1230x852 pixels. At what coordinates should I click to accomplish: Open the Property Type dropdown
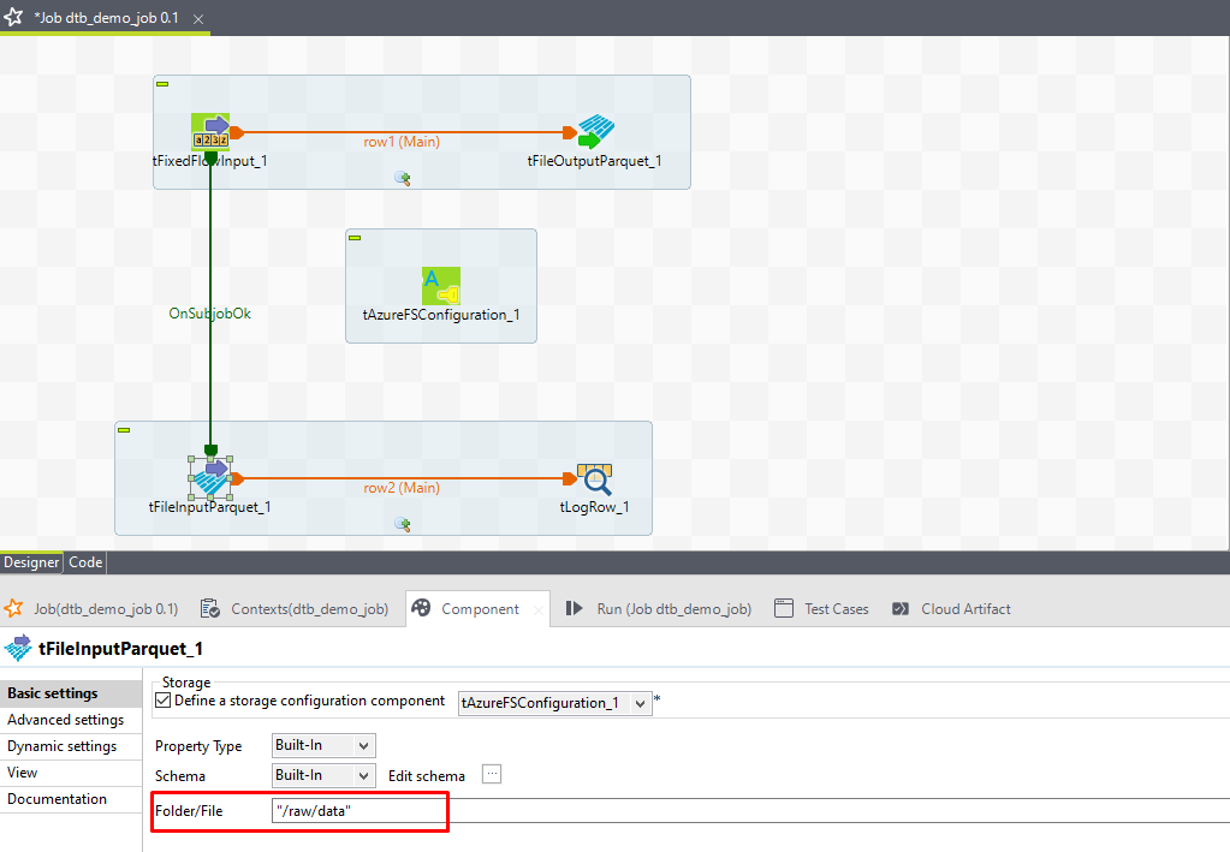click(x=364, y=746)
